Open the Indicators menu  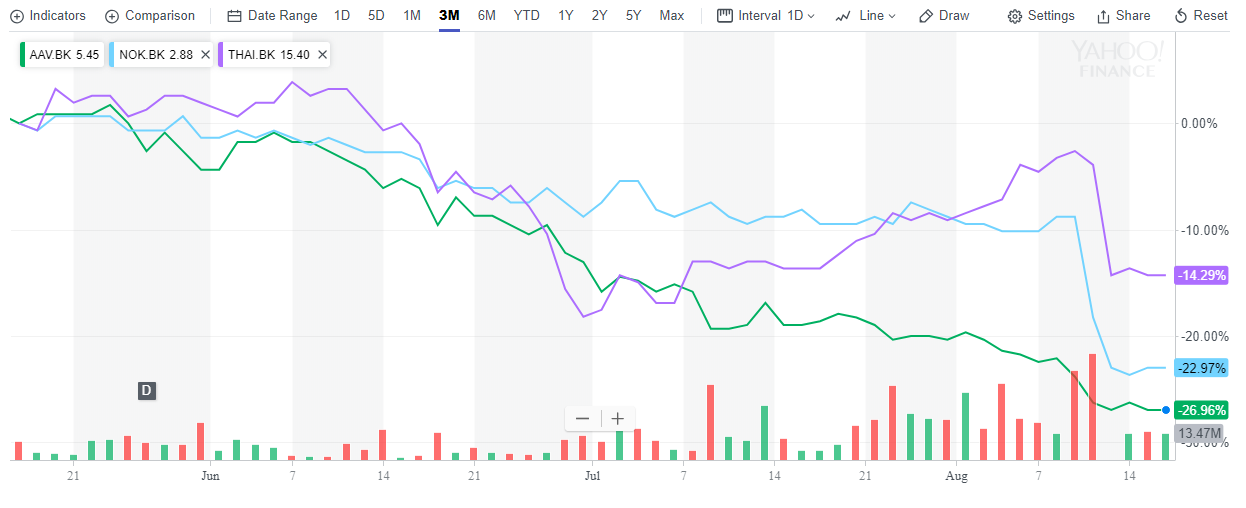pos(48,16)
